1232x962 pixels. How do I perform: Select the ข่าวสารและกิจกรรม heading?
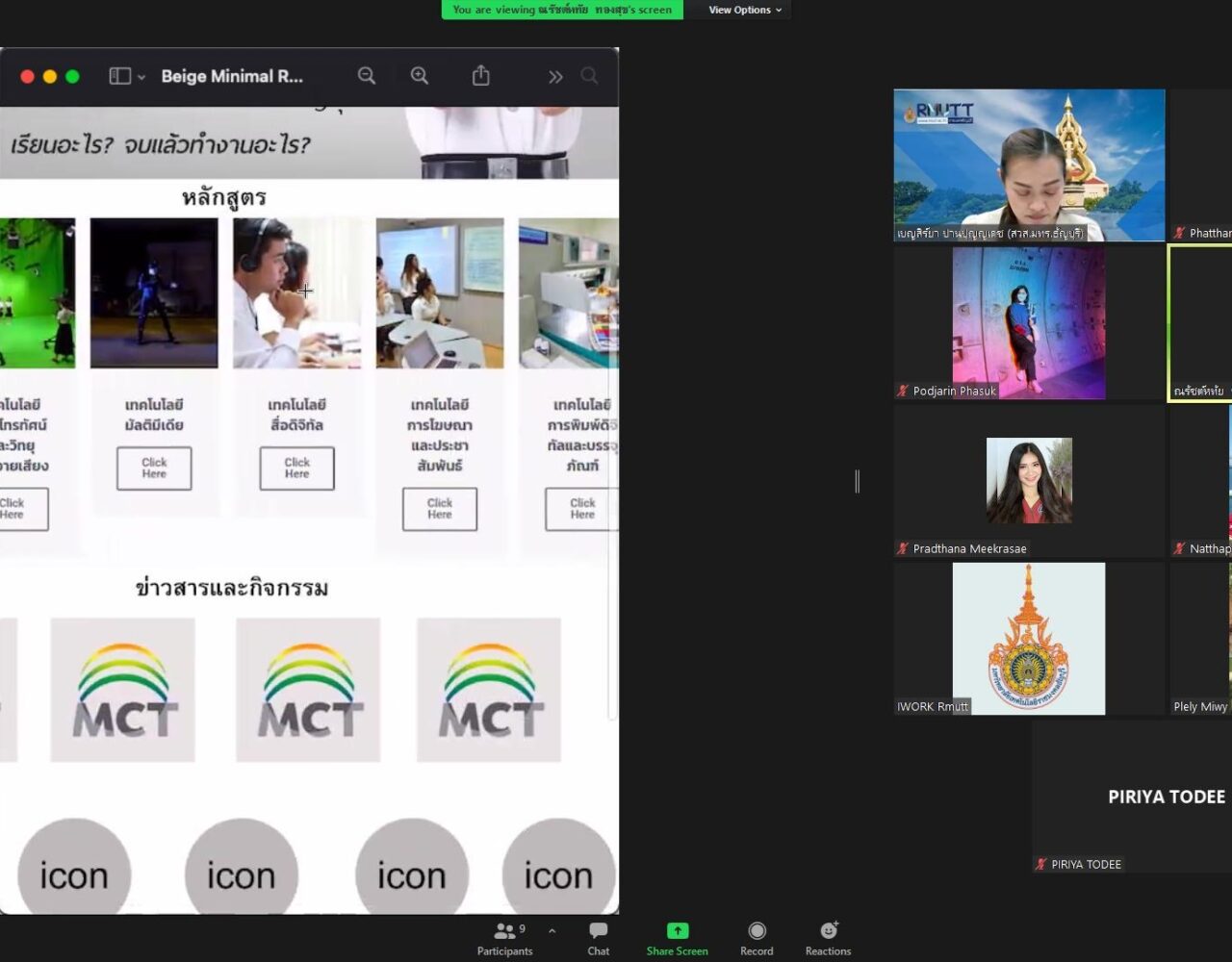click(232, 588)
